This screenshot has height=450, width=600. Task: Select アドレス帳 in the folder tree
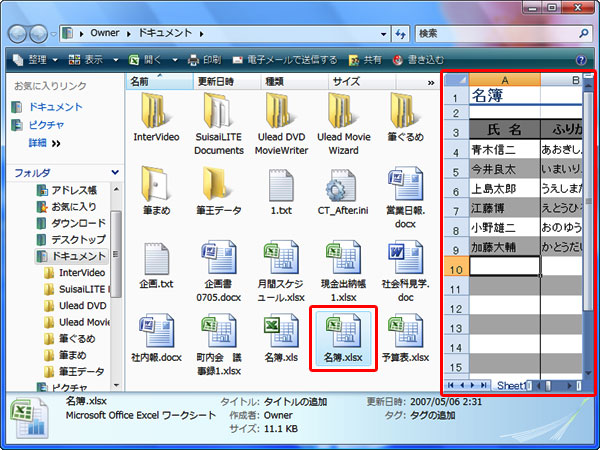[67, 190]
